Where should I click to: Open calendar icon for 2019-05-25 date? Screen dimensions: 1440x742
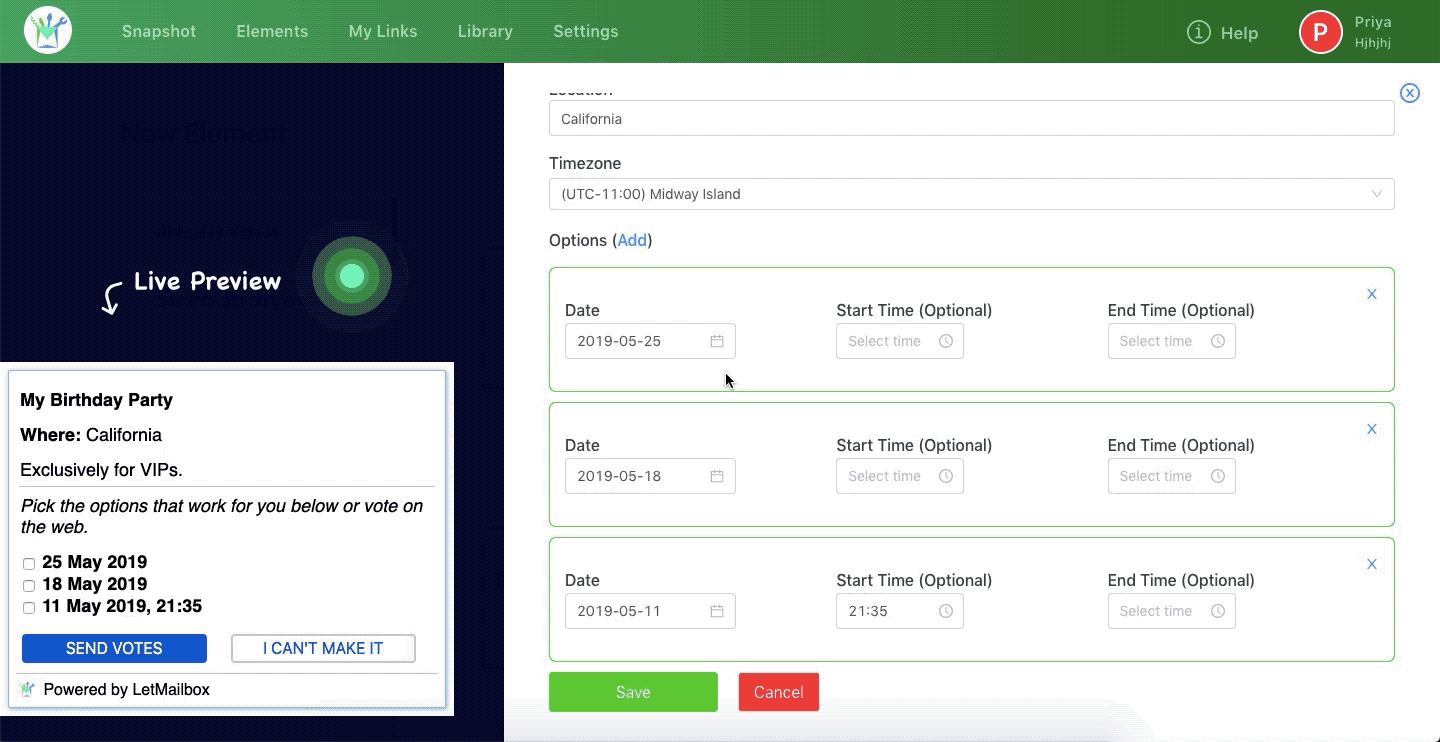717,341
